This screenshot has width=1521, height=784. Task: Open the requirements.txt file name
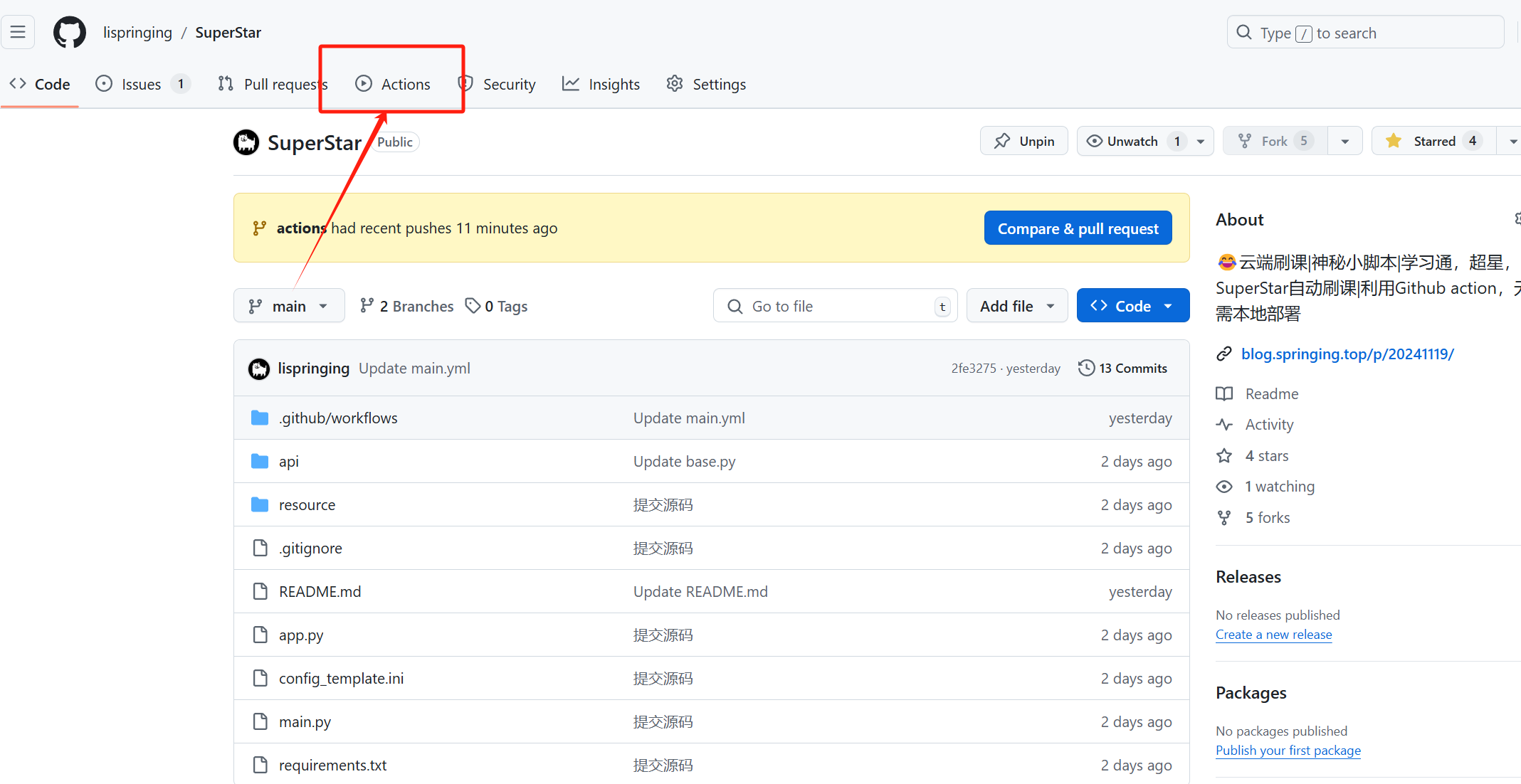332,765
